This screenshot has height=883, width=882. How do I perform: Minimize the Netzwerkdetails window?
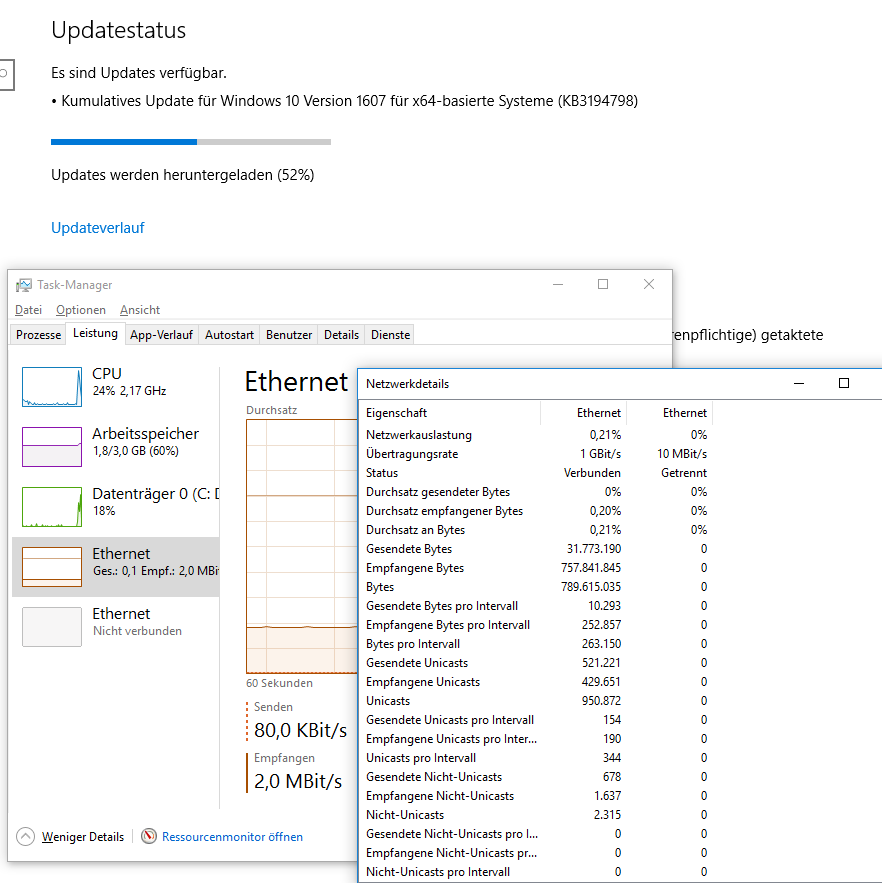tap(799, 383)
